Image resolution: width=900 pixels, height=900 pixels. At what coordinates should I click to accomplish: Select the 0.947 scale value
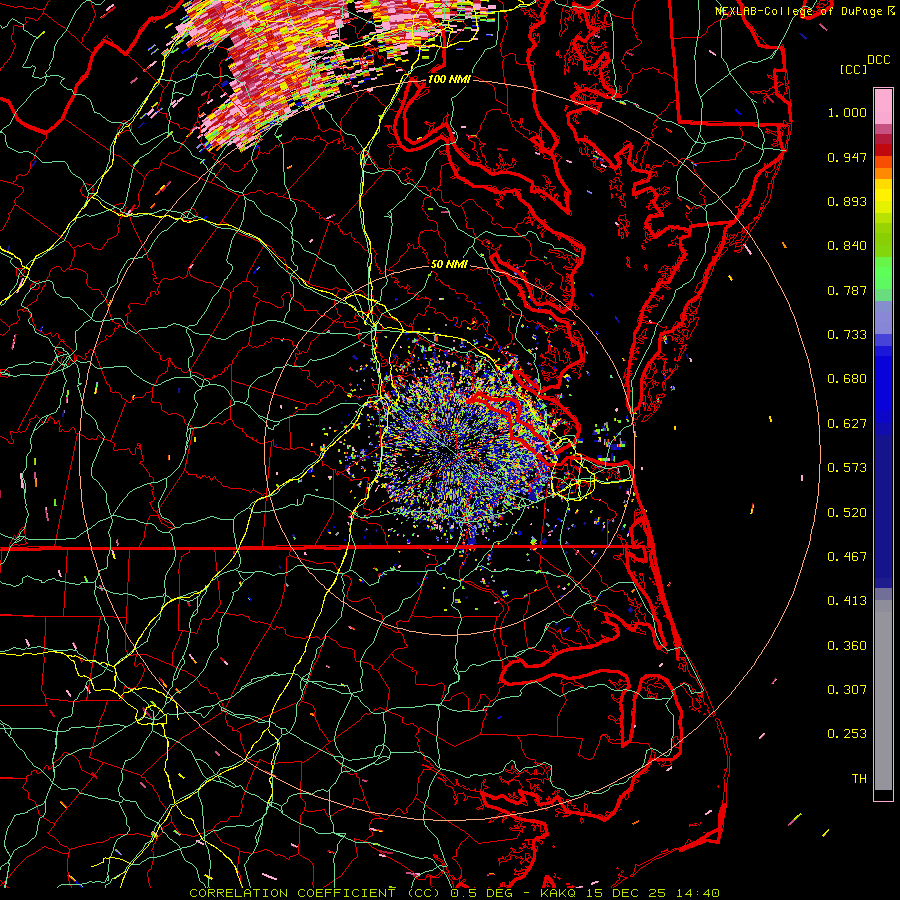847,157
